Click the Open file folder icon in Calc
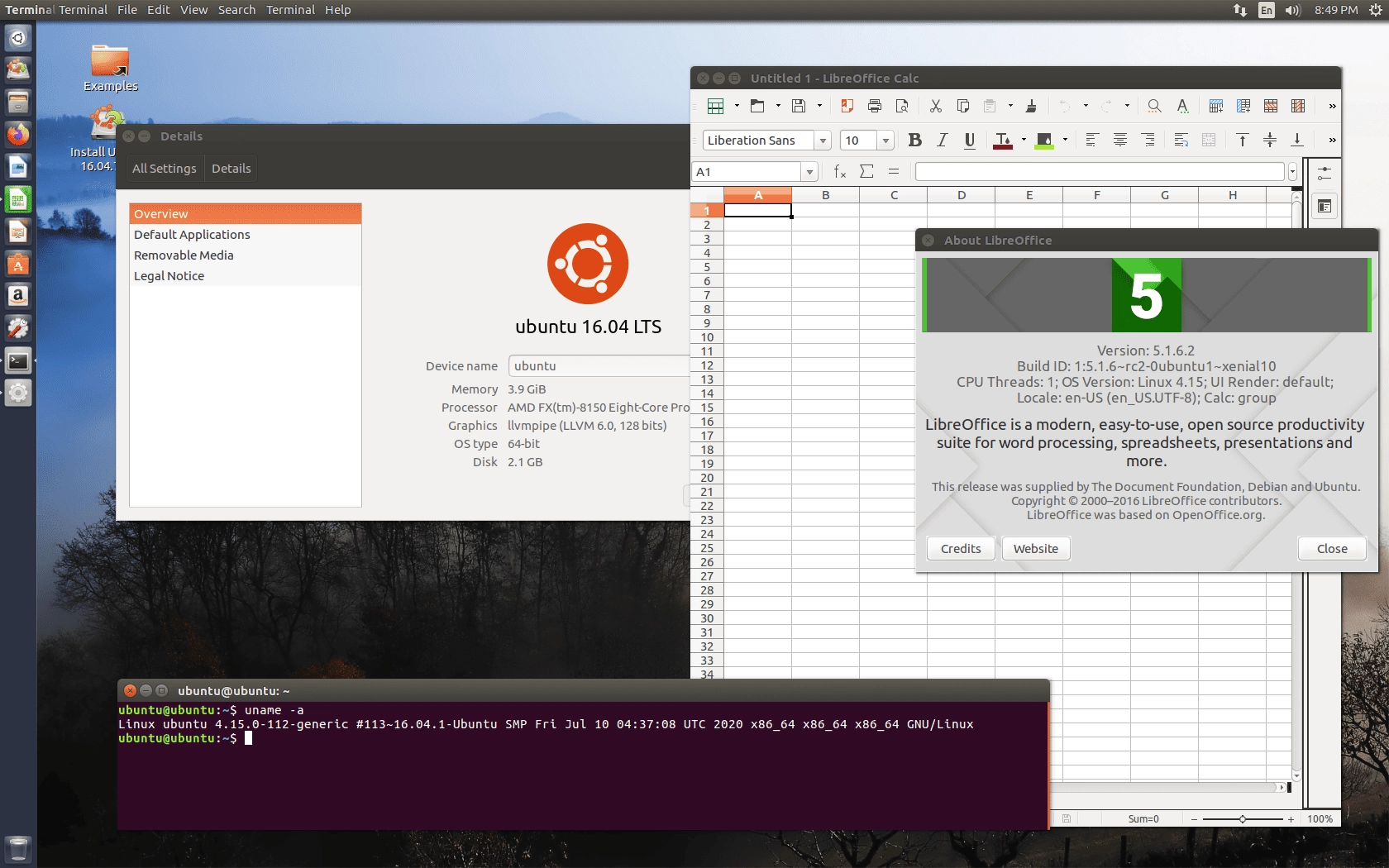This screenshot has width=1389, height=868. (x=757, y=106)
